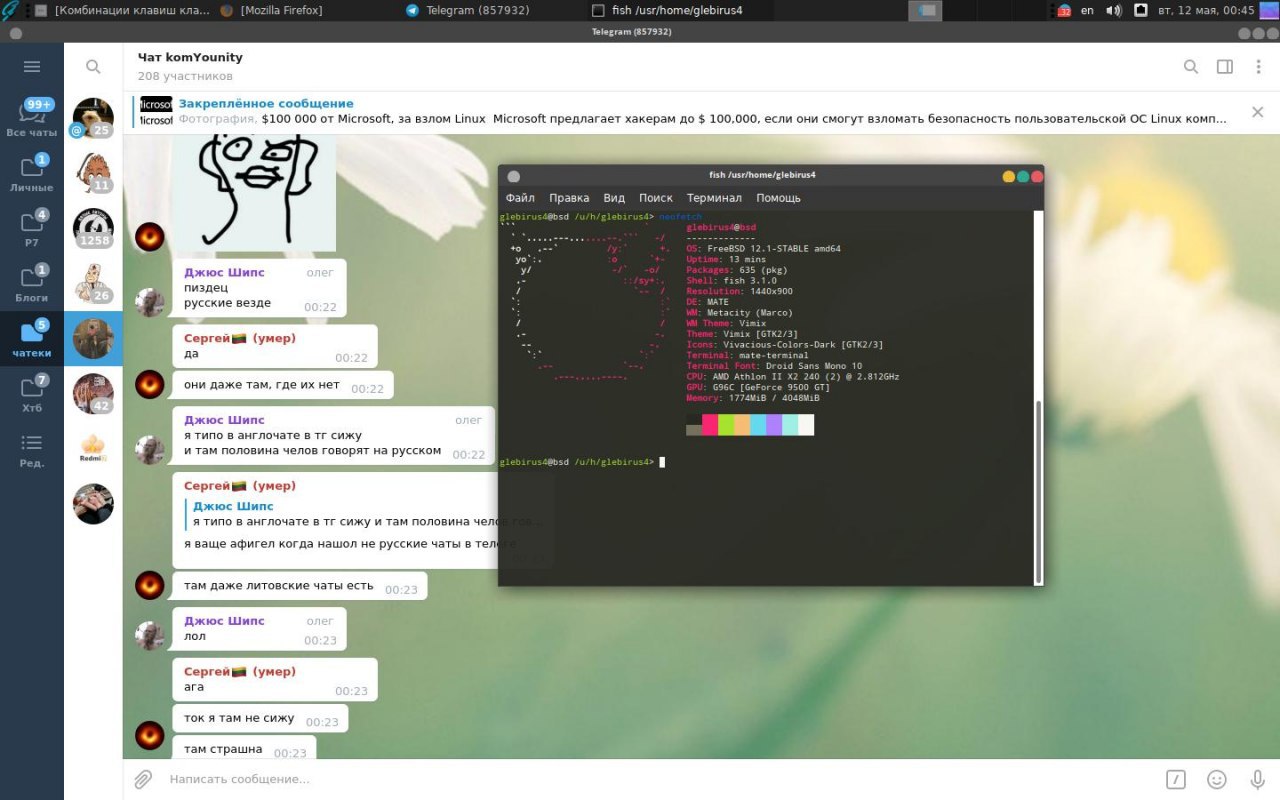The image size is (1280, 800).
Task: Open the emoji picker smiley icon
Action: tap(1217, 779)
